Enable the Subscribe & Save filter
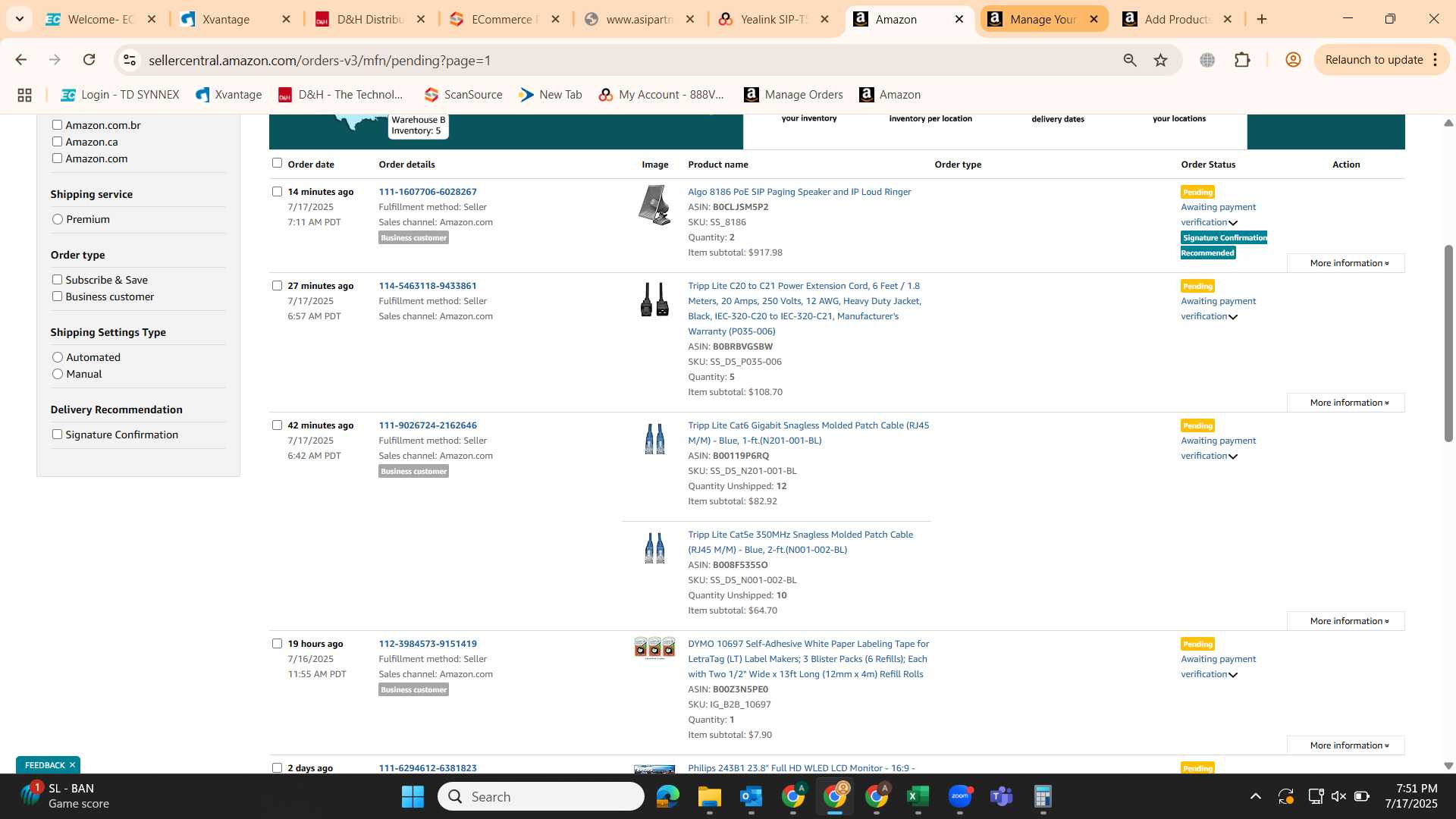The width and height of the screenshot is (1456, 819). coord(57,280)
